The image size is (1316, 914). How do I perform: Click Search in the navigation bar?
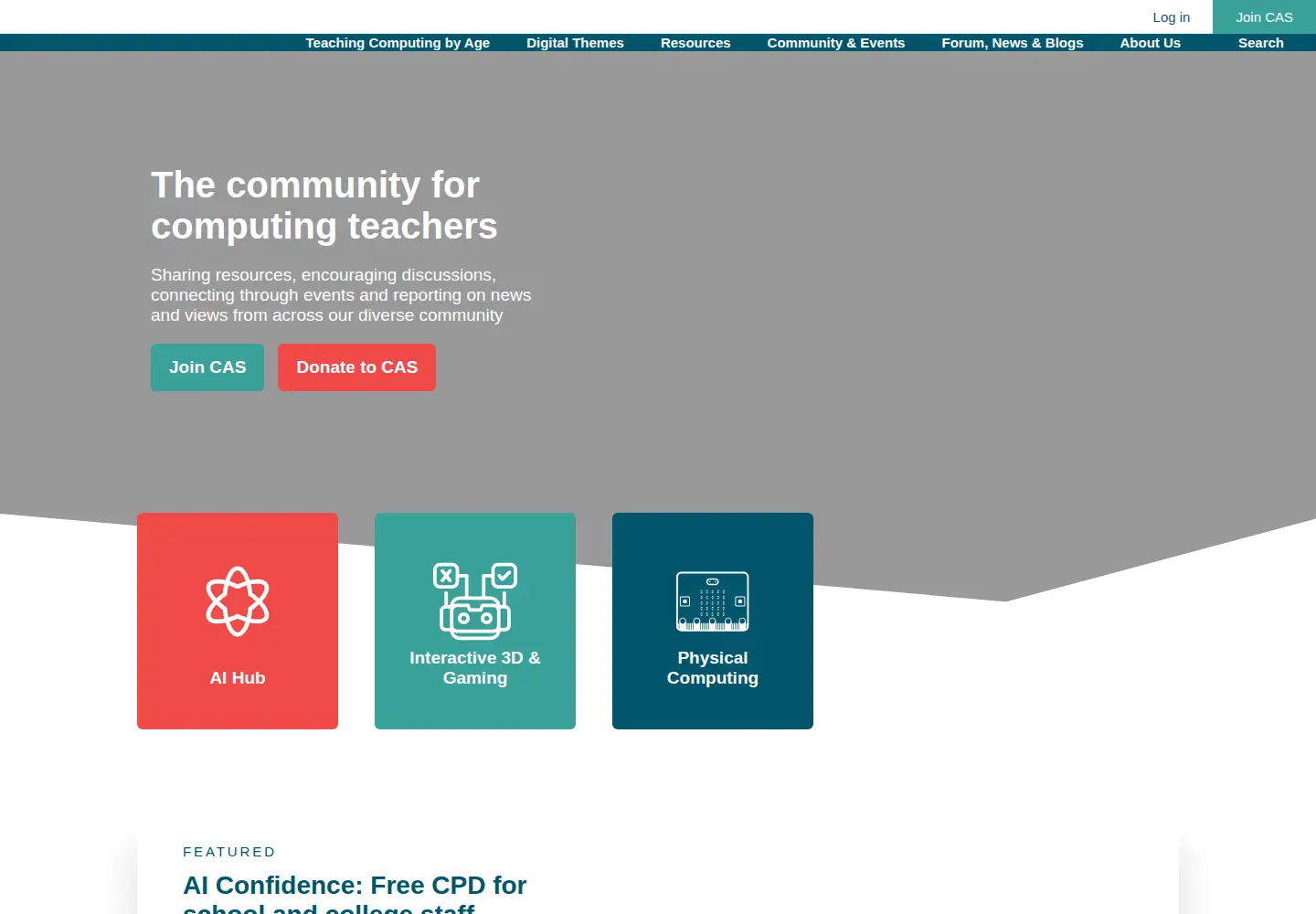coord(1261,43)
